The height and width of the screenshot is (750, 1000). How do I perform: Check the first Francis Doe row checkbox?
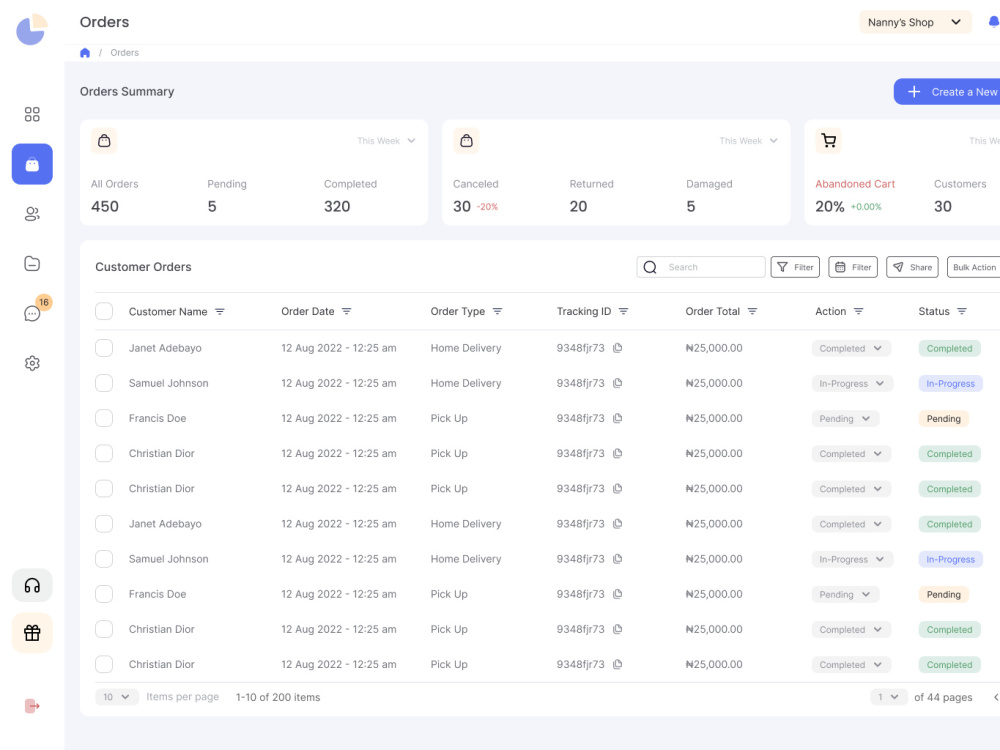pos(104,418)
